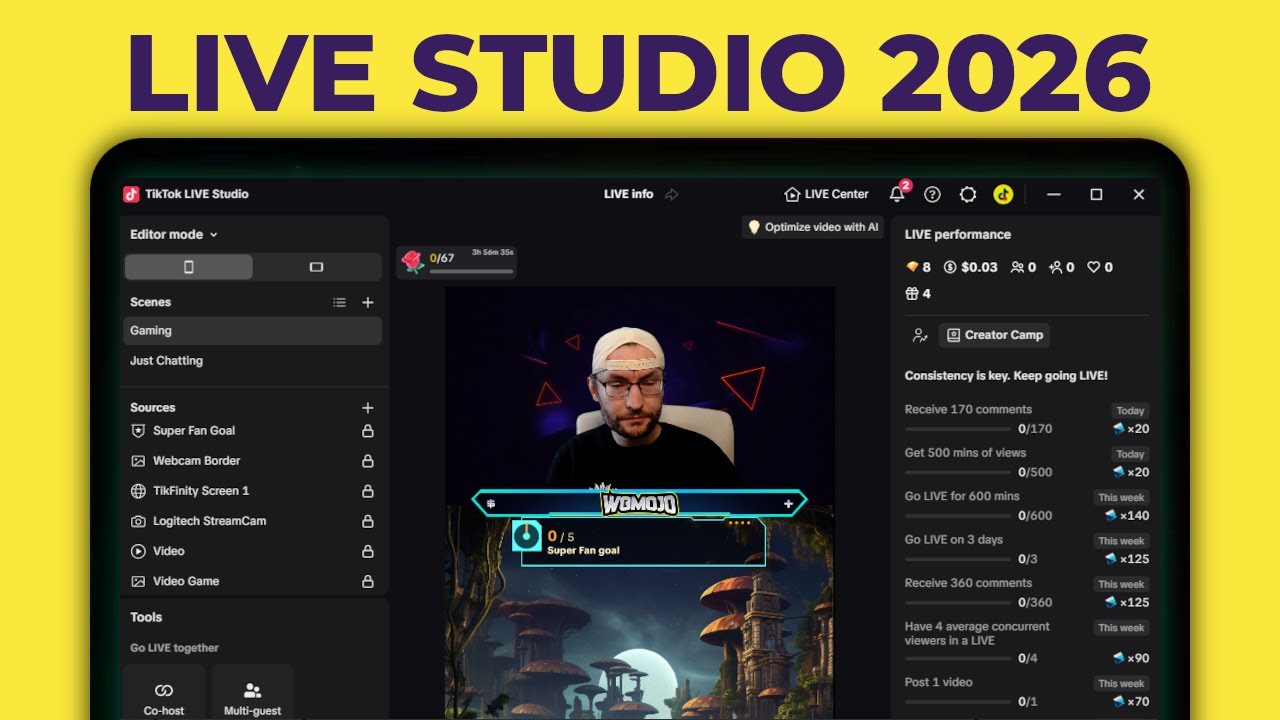1280x720 pixels.
Task: Click 'Post 1 video' task
Action: pos(1027,692)
